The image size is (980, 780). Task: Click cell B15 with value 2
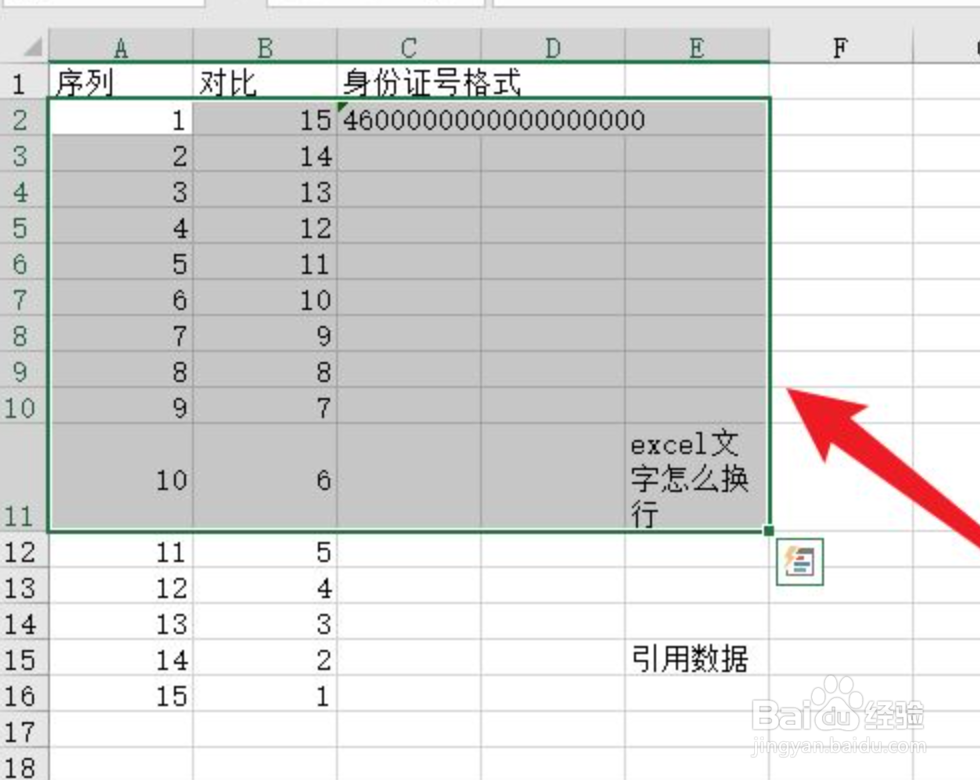(265, 659)
